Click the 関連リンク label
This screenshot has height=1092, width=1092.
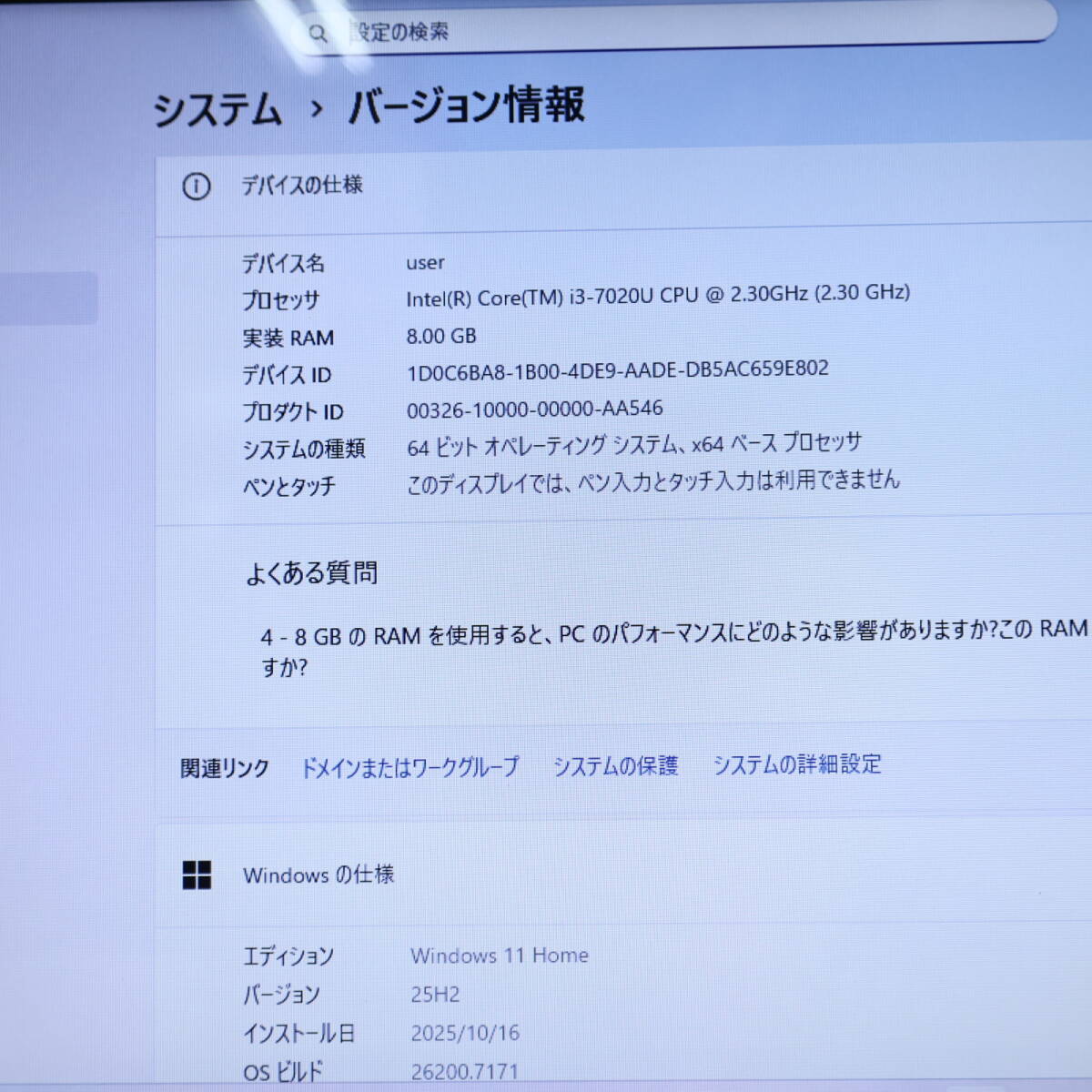coord(225,769)
